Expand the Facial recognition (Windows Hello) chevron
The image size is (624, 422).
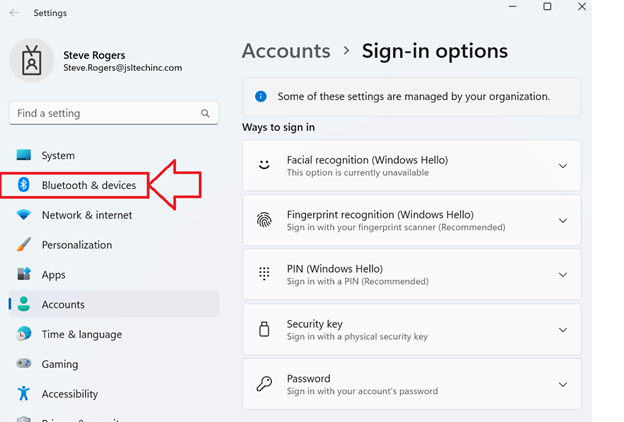pos(562,166)
